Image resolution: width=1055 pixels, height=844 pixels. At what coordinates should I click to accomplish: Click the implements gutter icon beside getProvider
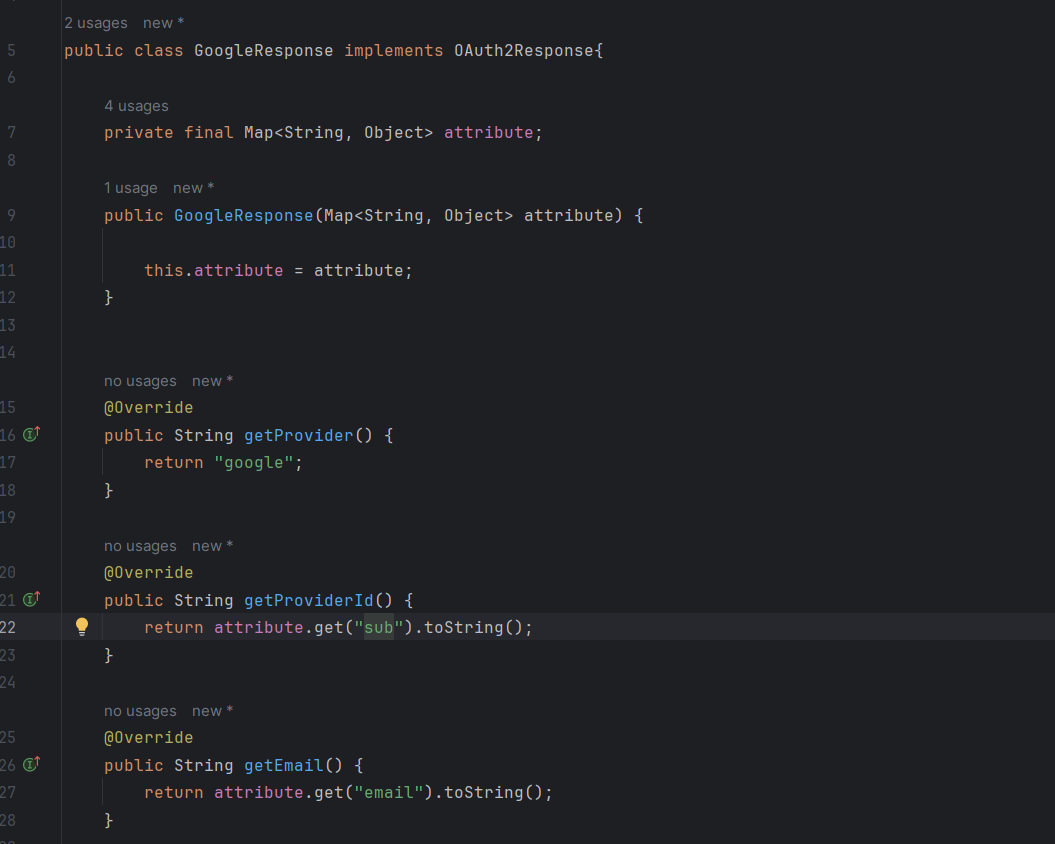(32, 434)
